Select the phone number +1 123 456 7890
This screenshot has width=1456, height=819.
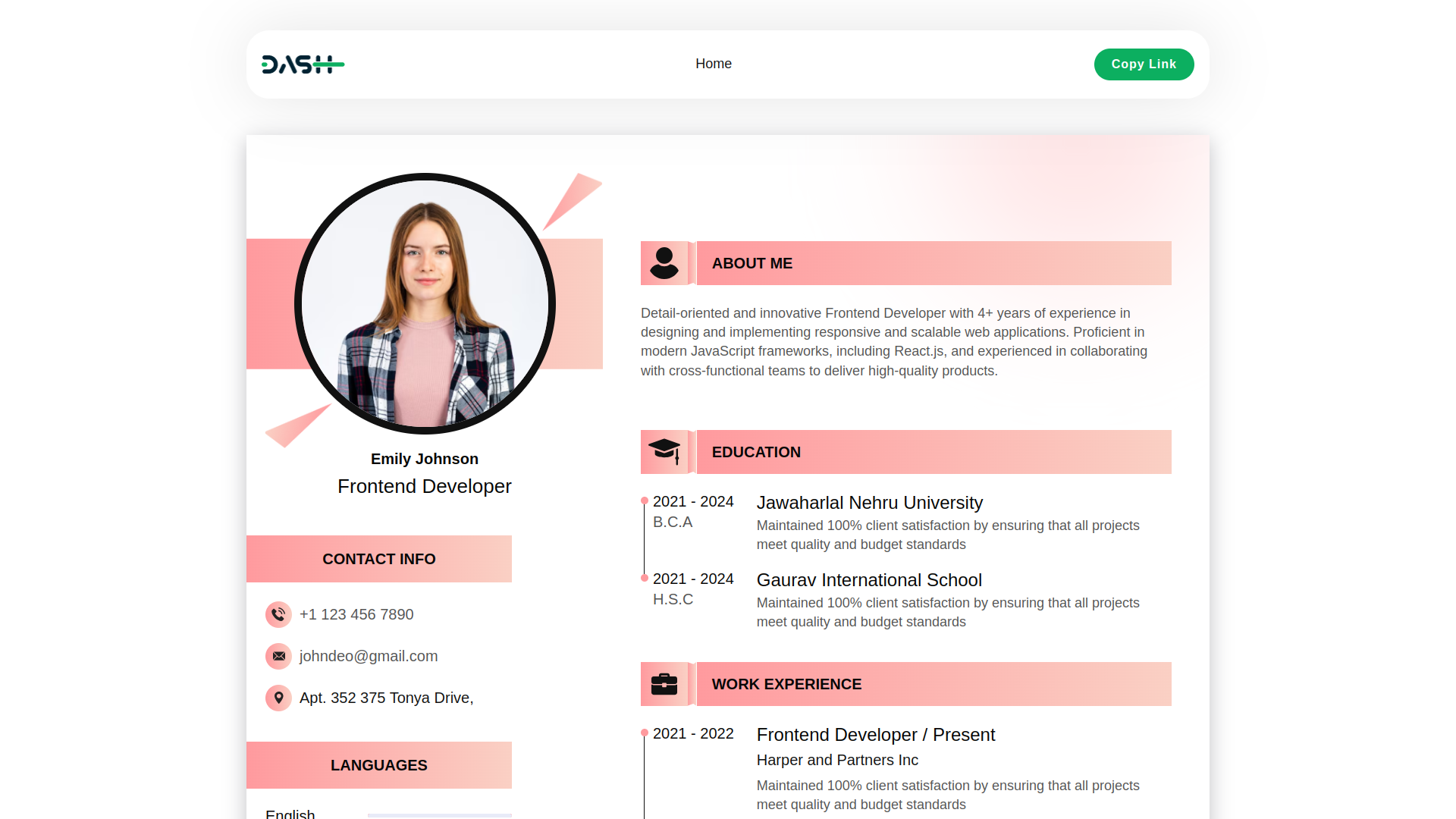click(x=356, y=614)
